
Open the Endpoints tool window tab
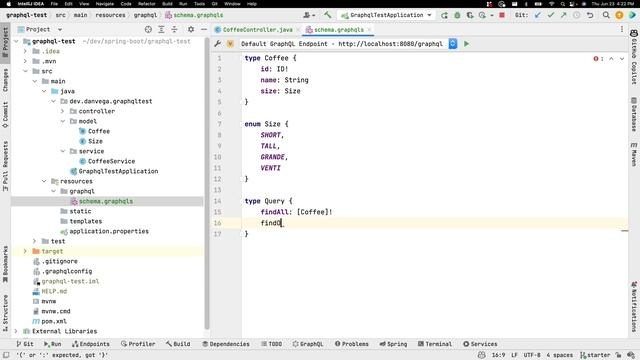point(91,344)
